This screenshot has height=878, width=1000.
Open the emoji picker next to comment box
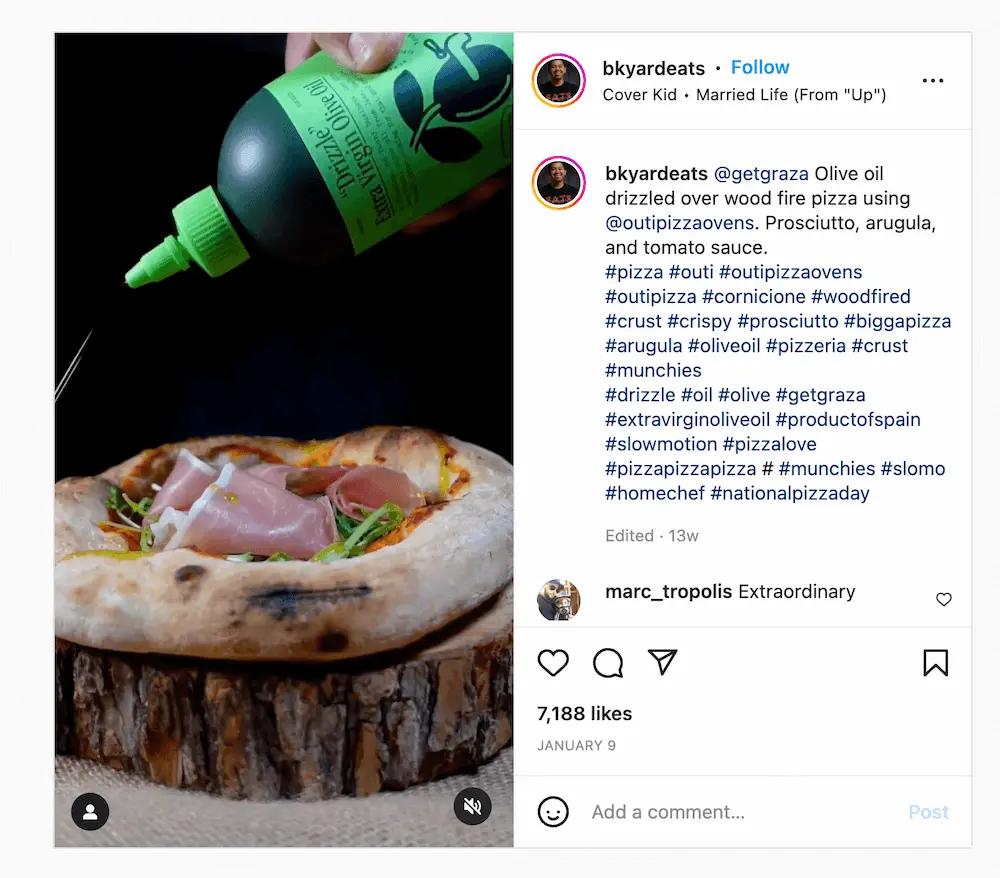coord(553,811)
